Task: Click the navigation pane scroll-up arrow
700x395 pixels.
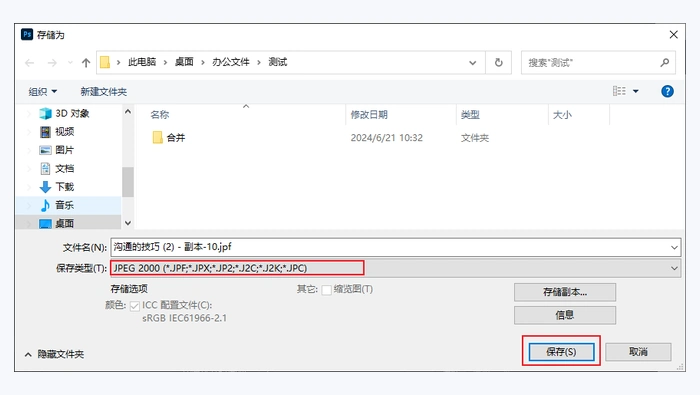Action: [128, 112]
